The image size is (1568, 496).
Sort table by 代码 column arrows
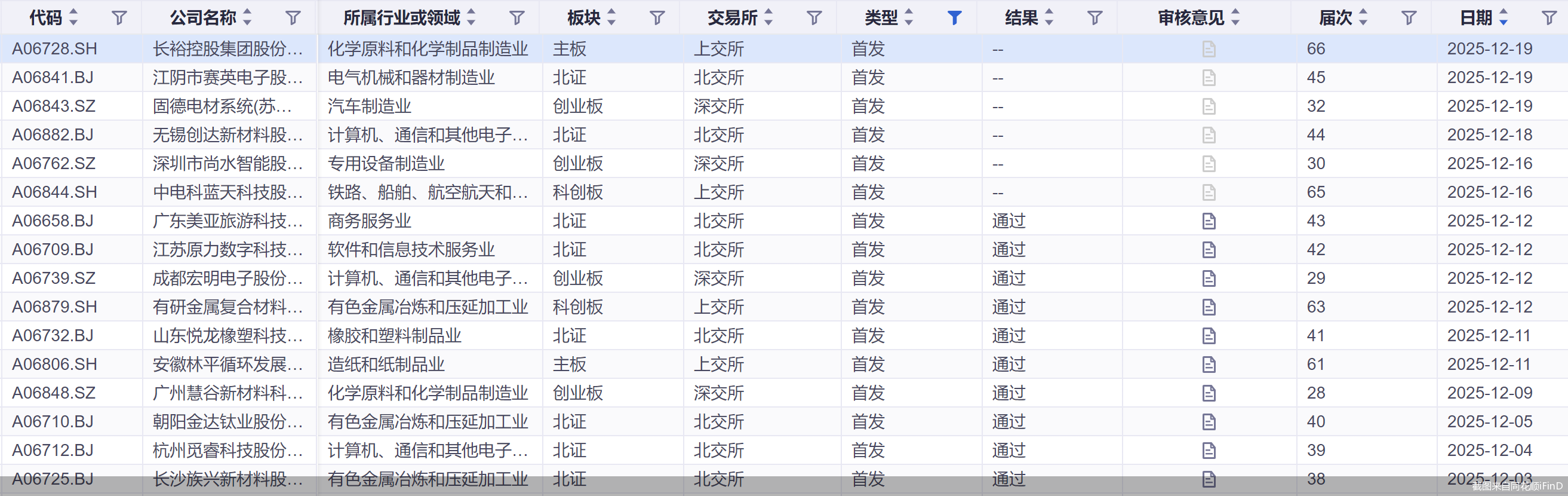coord(73,18)
